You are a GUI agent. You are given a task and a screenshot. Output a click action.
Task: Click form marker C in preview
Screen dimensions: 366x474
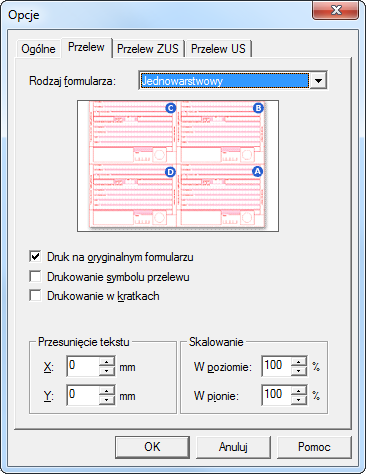170,108
